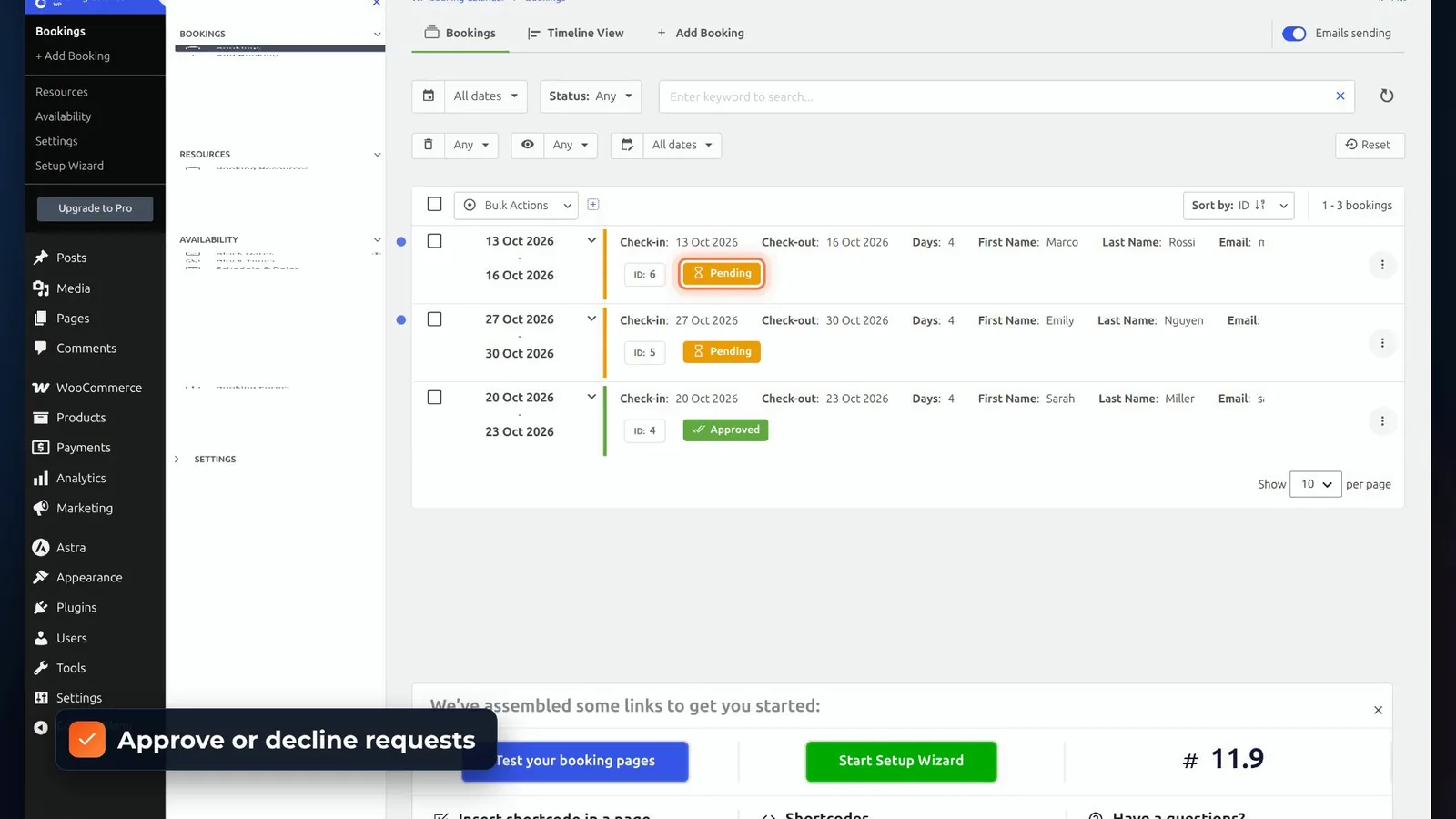Click the Marketing megaphone icon
The image size is (1456, 819).
[41, 508]
